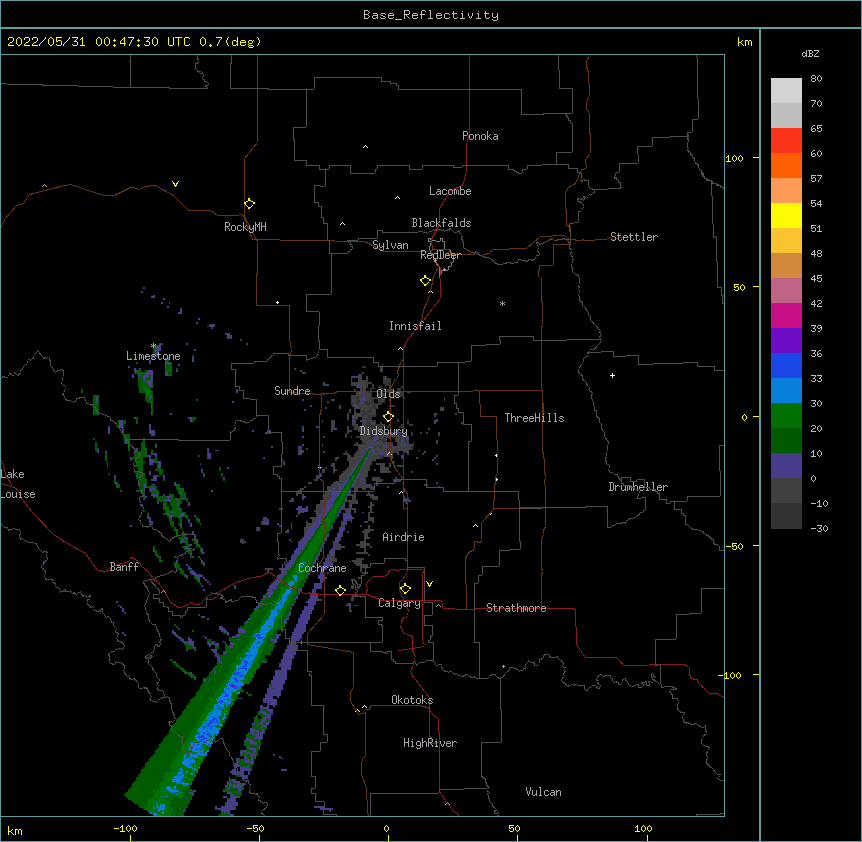This screenshot has width=862, height=842.
Task: Click the RockyMH map label
Action: point(245,227)
